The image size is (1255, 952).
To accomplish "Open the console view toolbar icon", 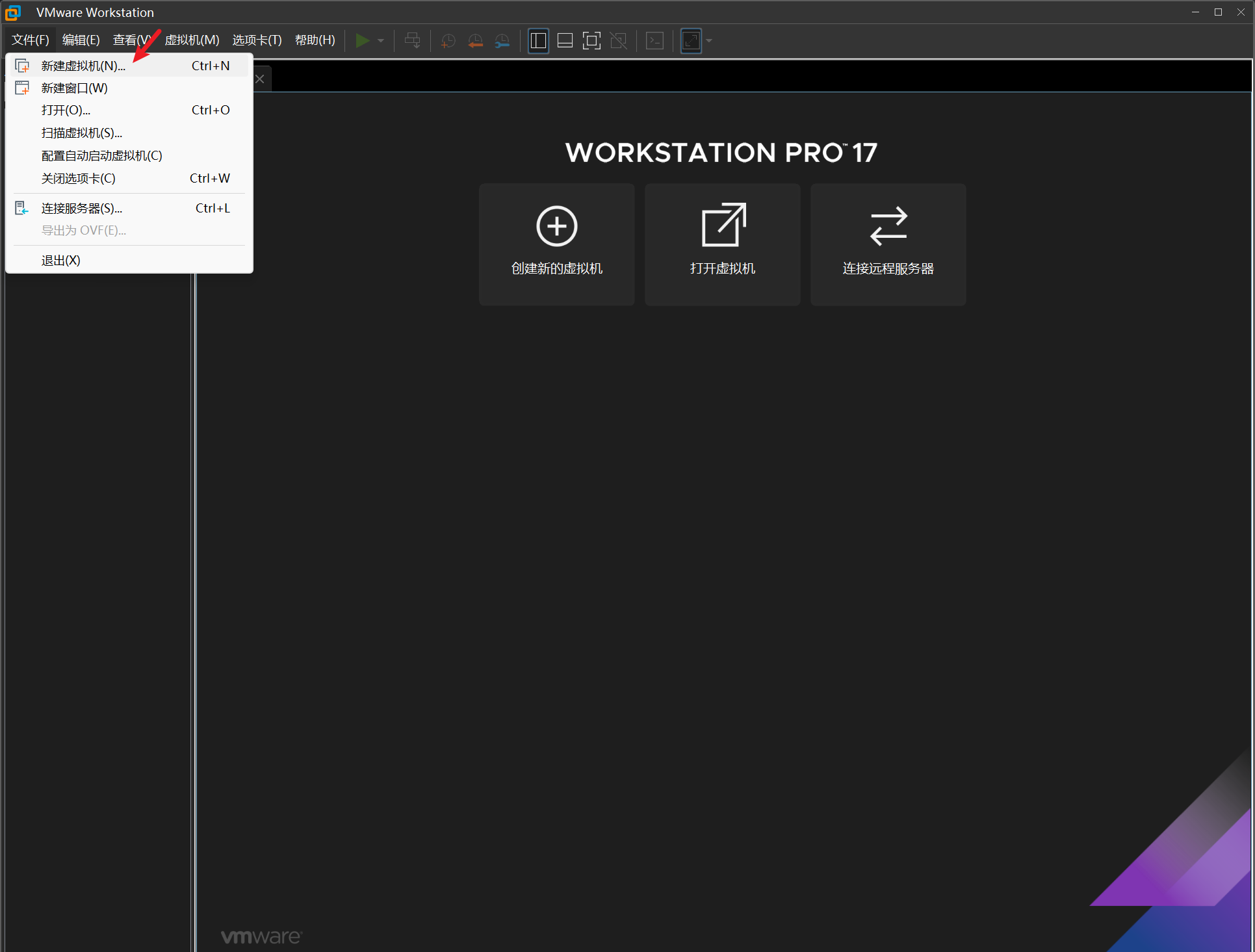I will click(654, 41).
